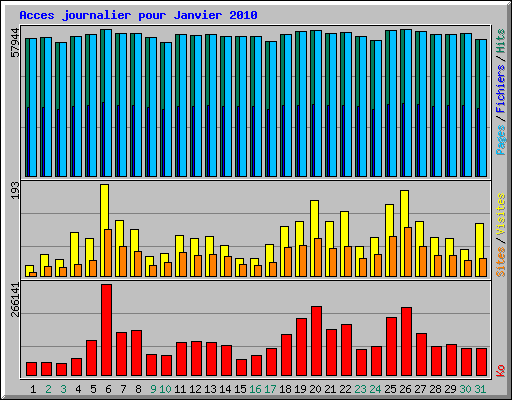Click the 193 visits axis value
Image resolution: width=512 pixels, height=400 pixels.
click(15, 191)
